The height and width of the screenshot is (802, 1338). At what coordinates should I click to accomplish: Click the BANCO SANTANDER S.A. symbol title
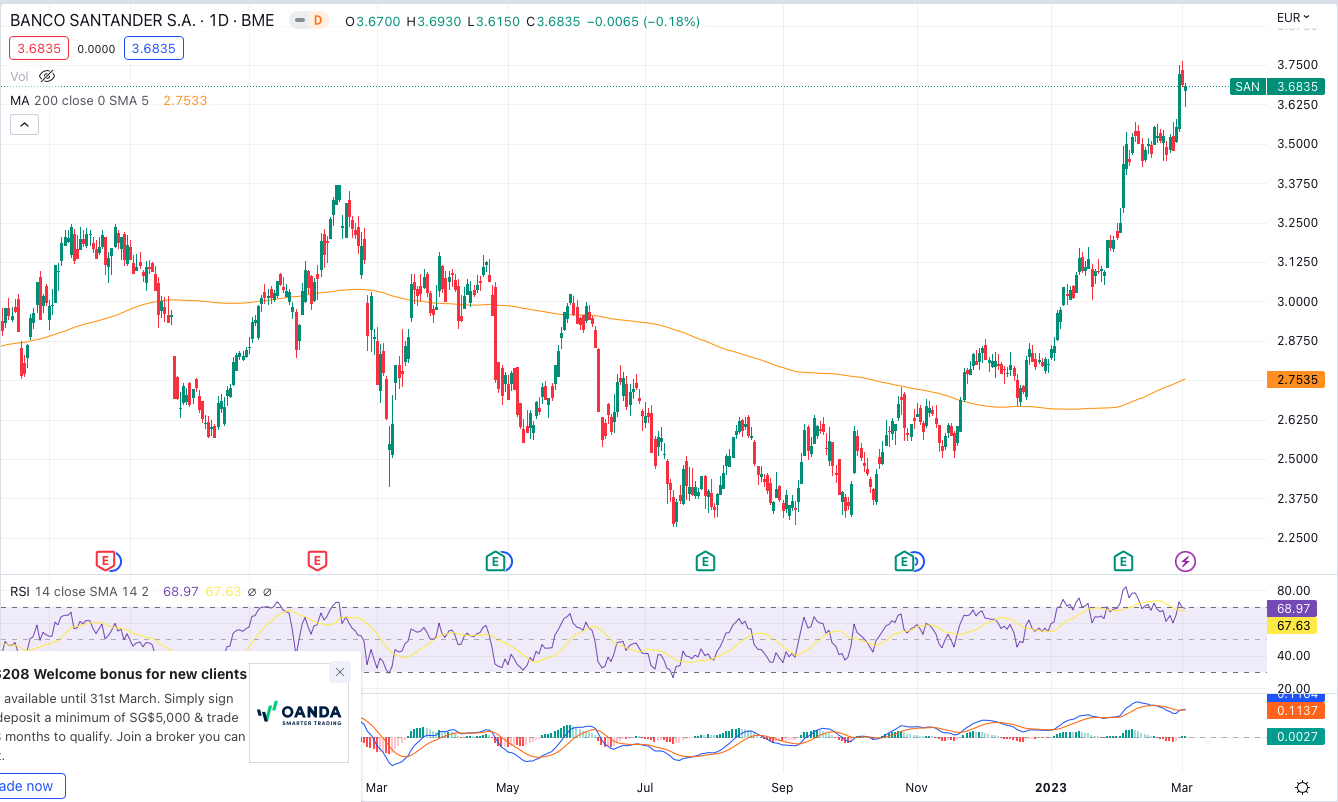click(x=142, y=21)
